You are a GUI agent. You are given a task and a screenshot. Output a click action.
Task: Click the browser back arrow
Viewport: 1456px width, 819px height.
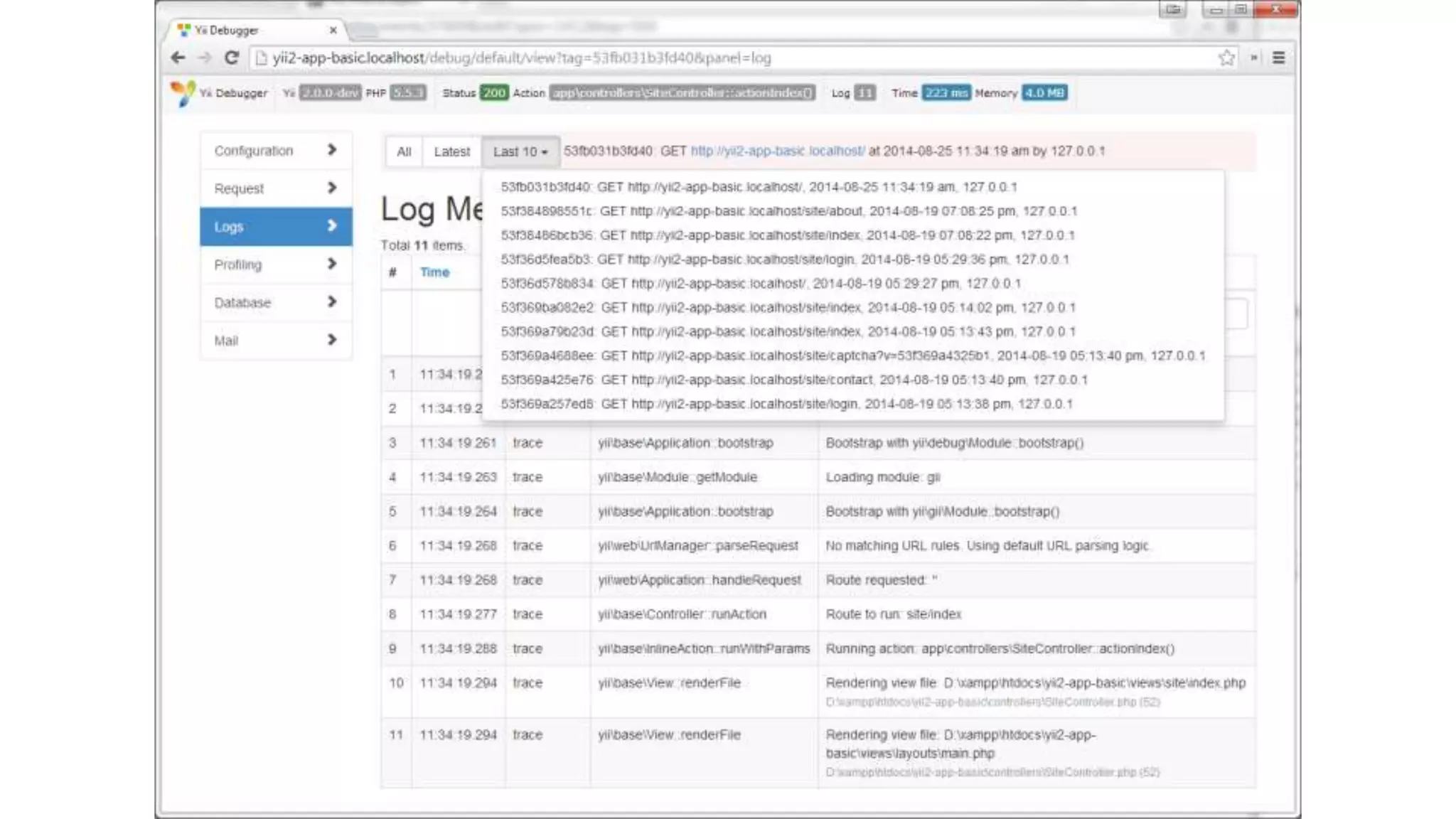[178, 58]
